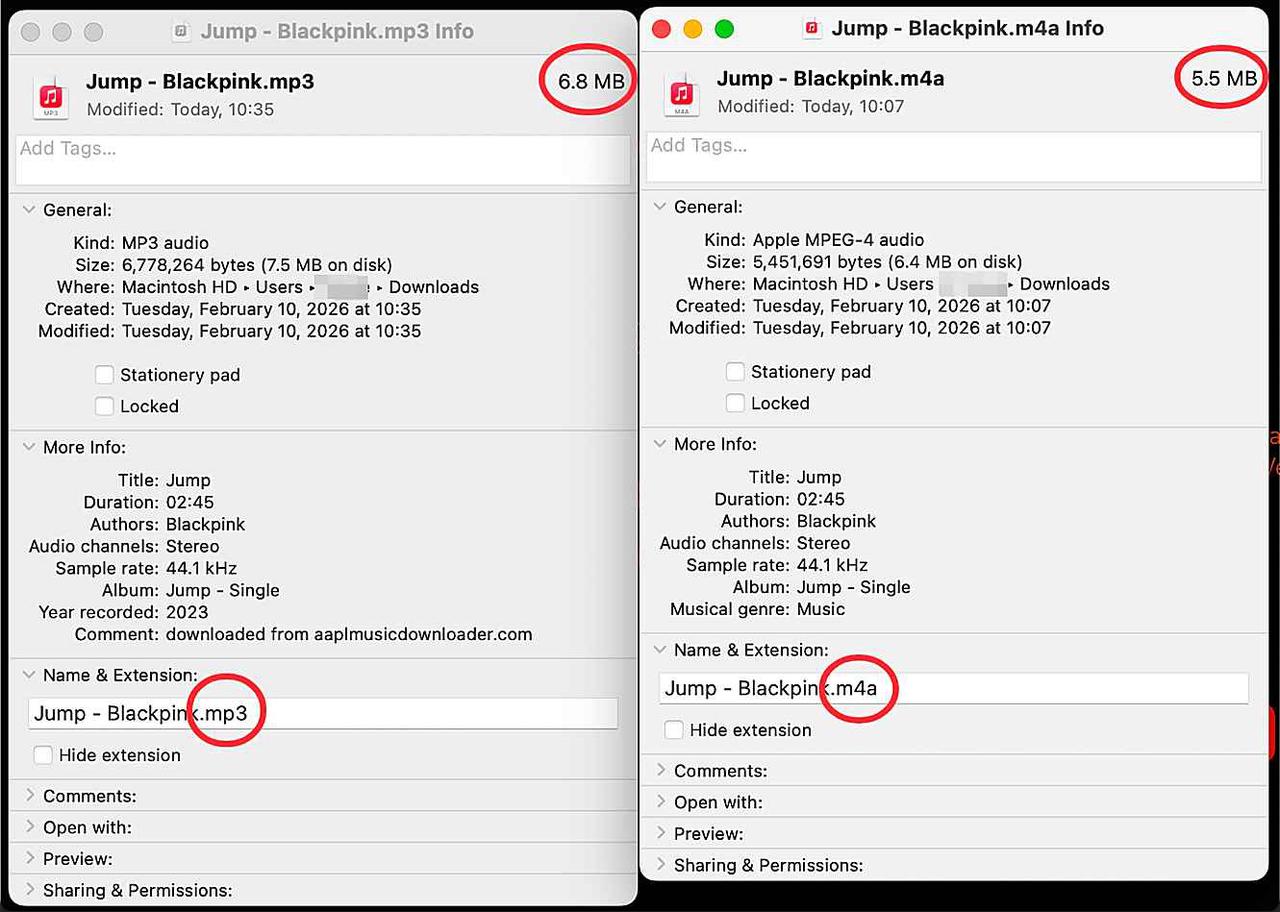Expand the Open with section in the right window
The image size is (1280, 912).
(660, 801)
